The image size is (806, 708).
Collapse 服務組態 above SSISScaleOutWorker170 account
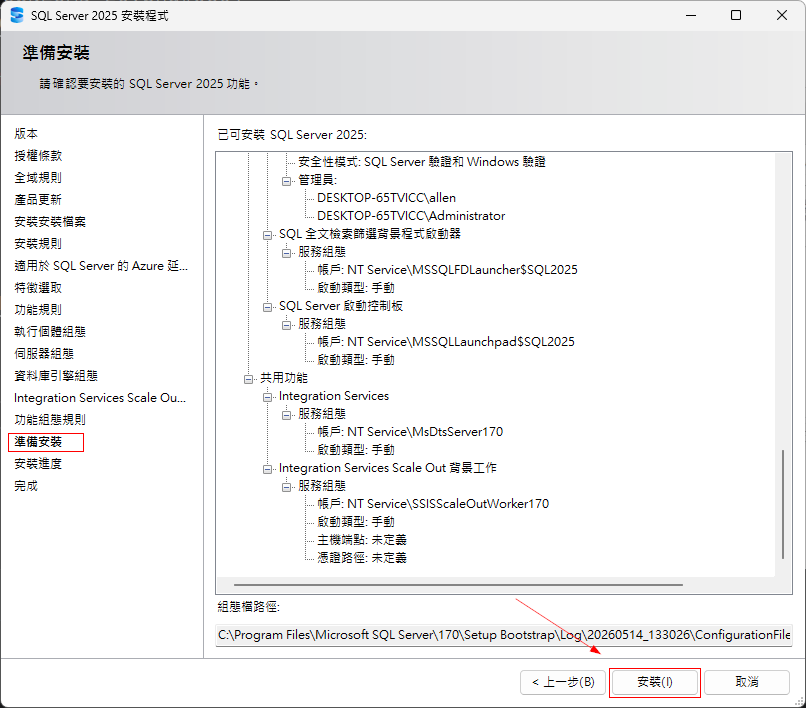click(x=286, y=486)
